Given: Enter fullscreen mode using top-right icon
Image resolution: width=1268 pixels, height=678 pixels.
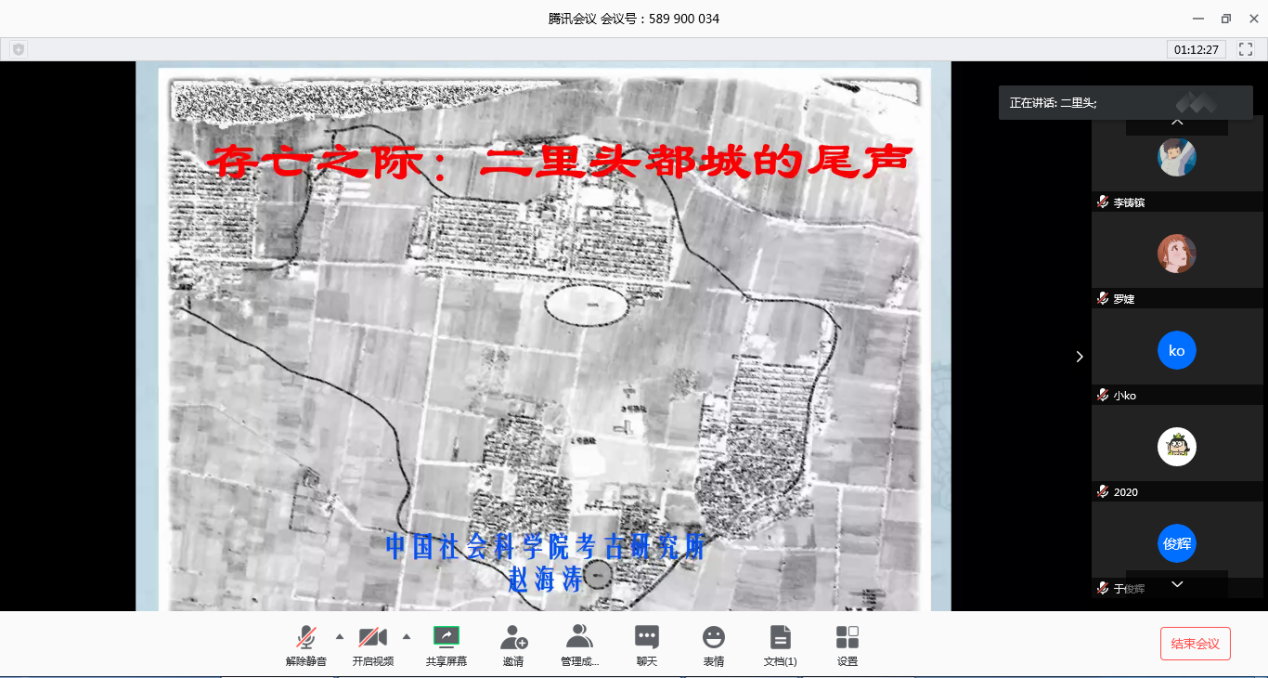Looking at the screenshot, I should [1246, 49].
